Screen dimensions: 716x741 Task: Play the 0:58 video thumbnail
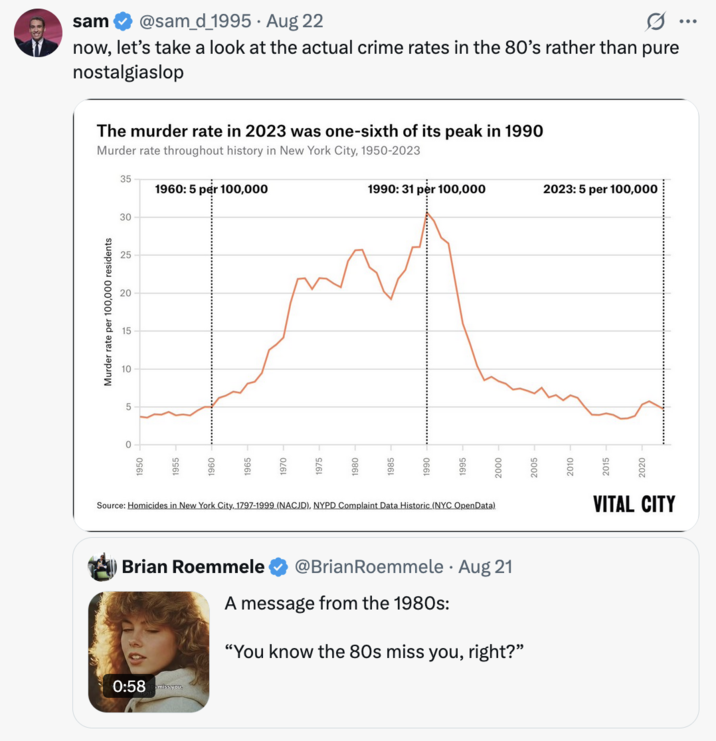click(148, 652)
